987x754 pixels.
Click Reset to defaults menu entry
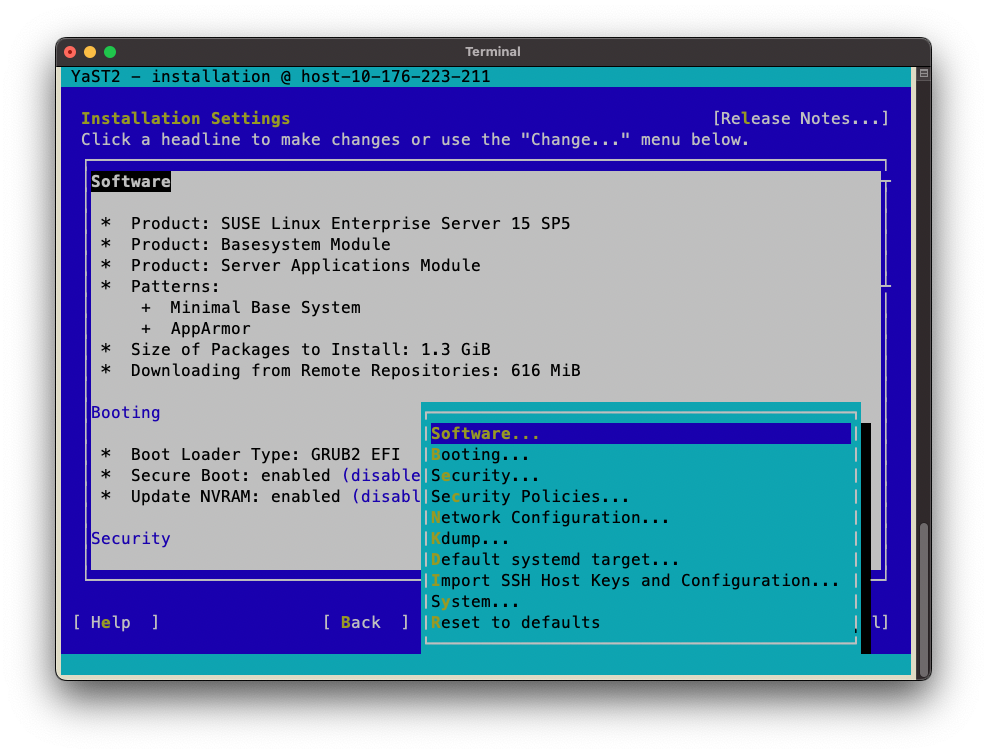(516, 623)
